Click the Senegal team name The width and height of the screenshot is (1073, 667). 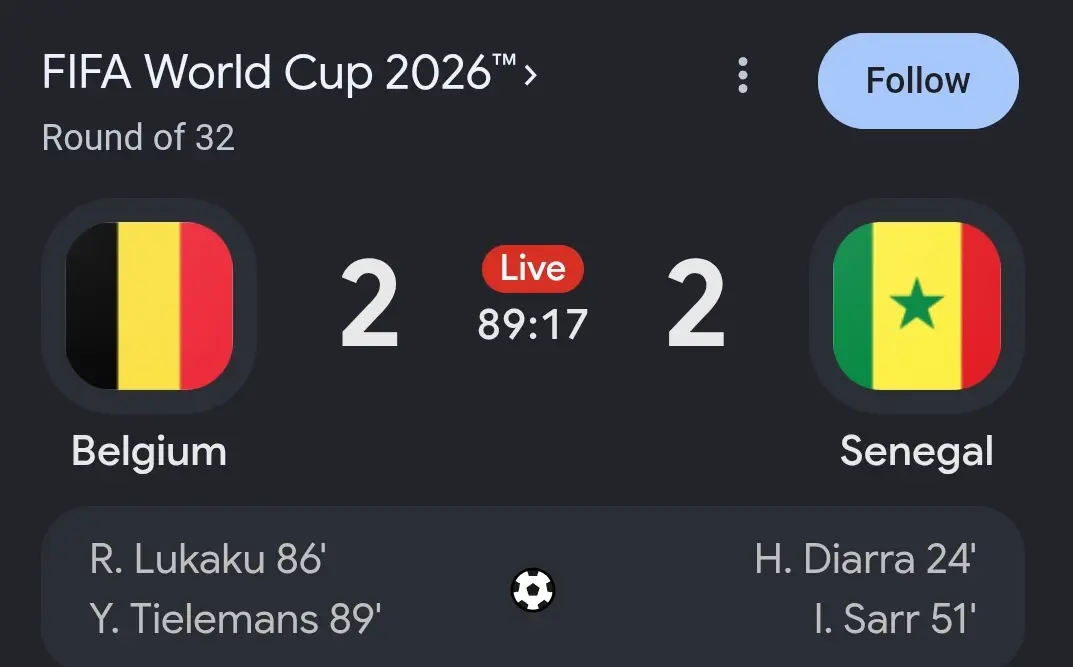coord(916,452)
